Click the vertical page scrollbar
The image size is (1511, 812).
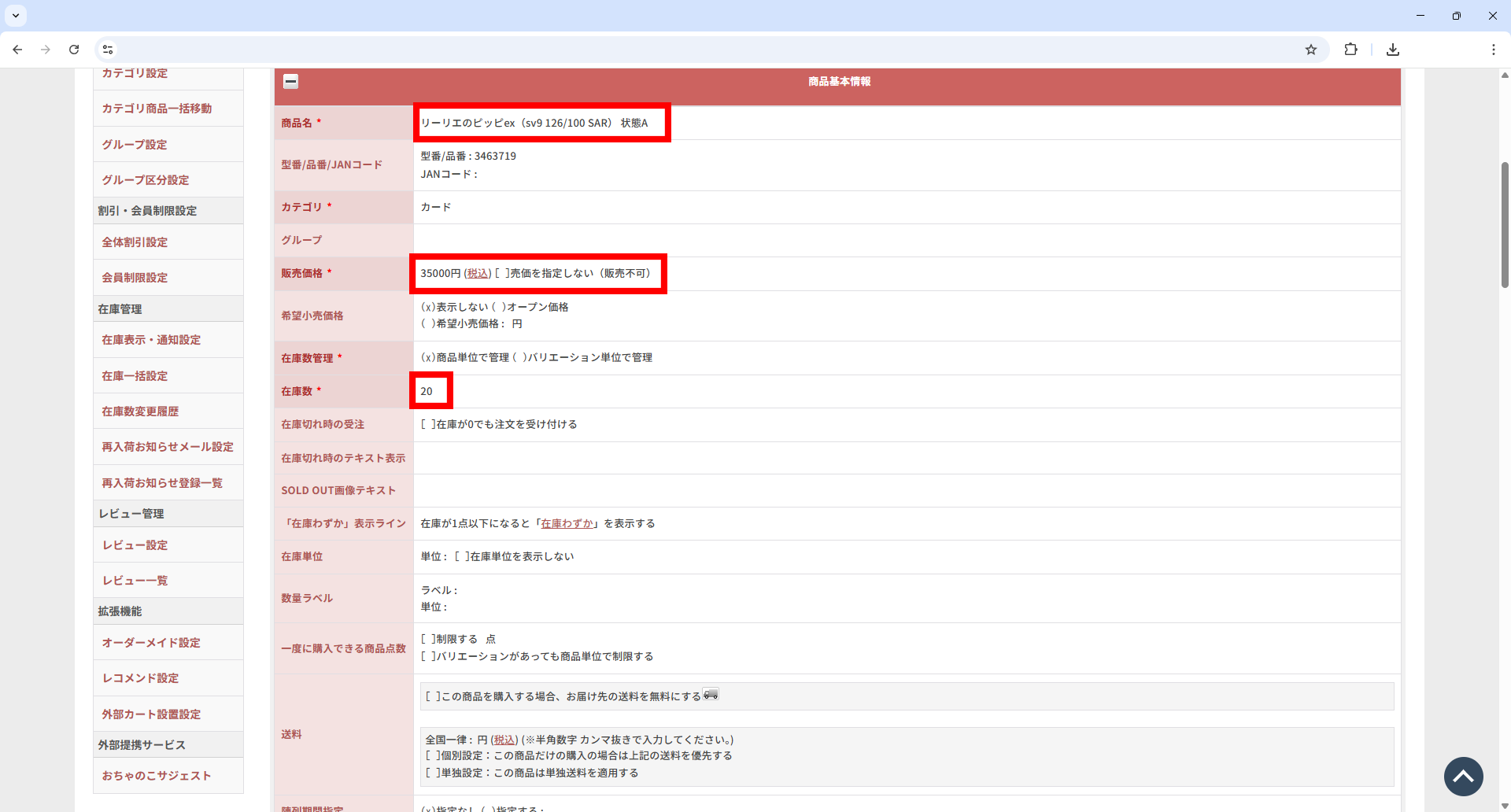point(1504,225)
